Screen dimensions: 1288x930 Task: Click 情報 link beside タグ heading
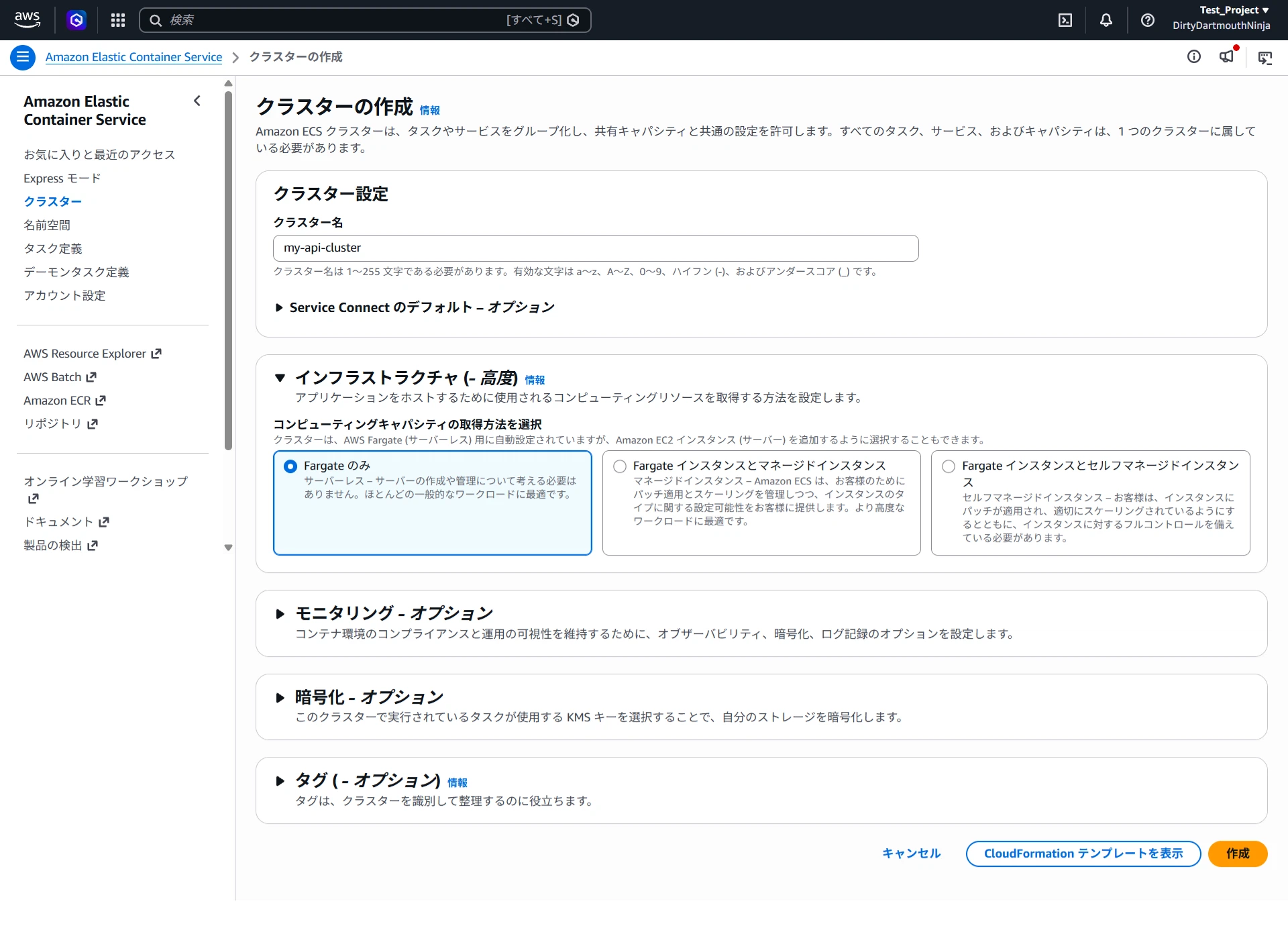[458, 782]
